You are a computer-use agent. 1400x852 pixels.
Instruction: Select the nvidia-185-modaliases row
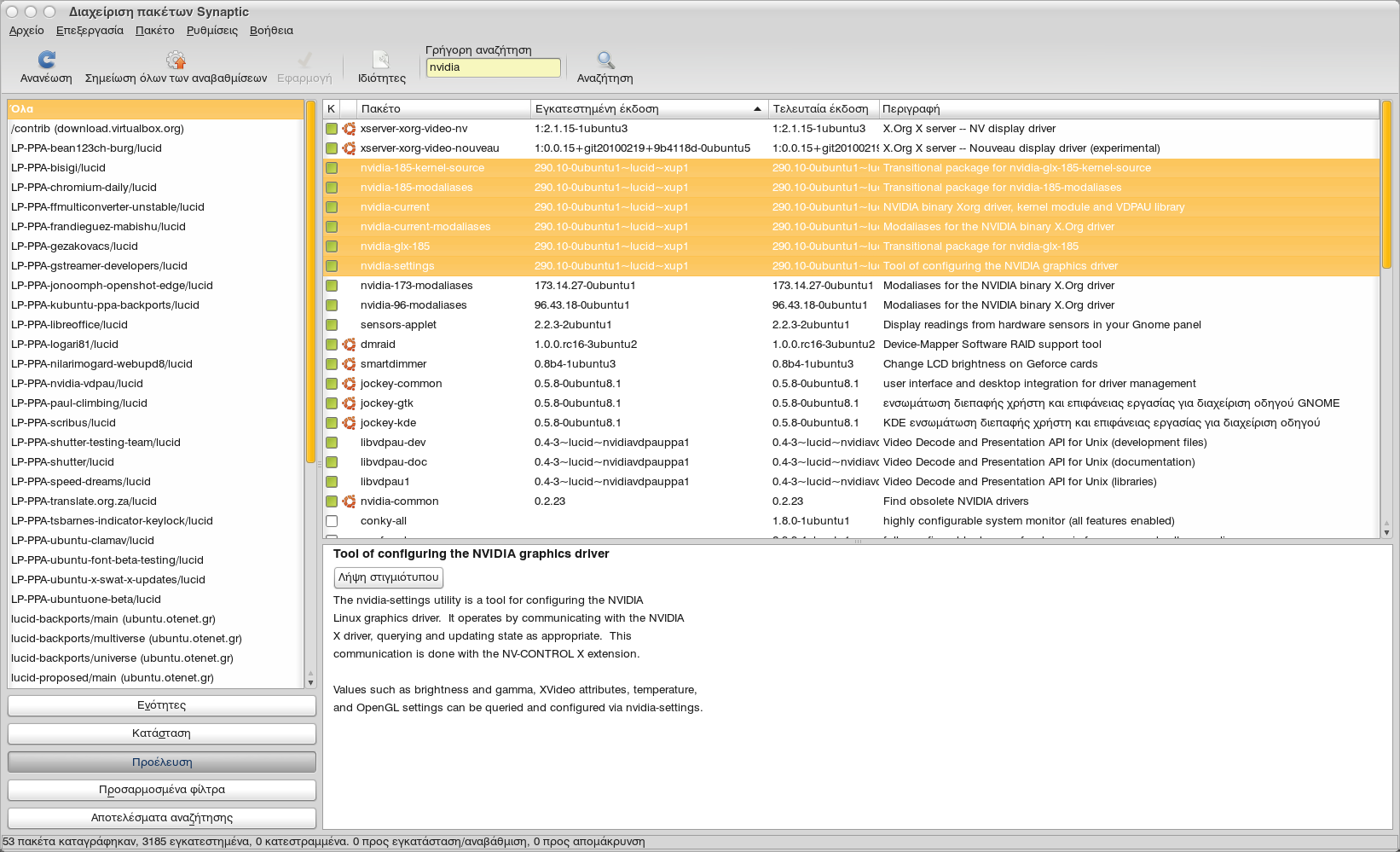coord(851,188)
